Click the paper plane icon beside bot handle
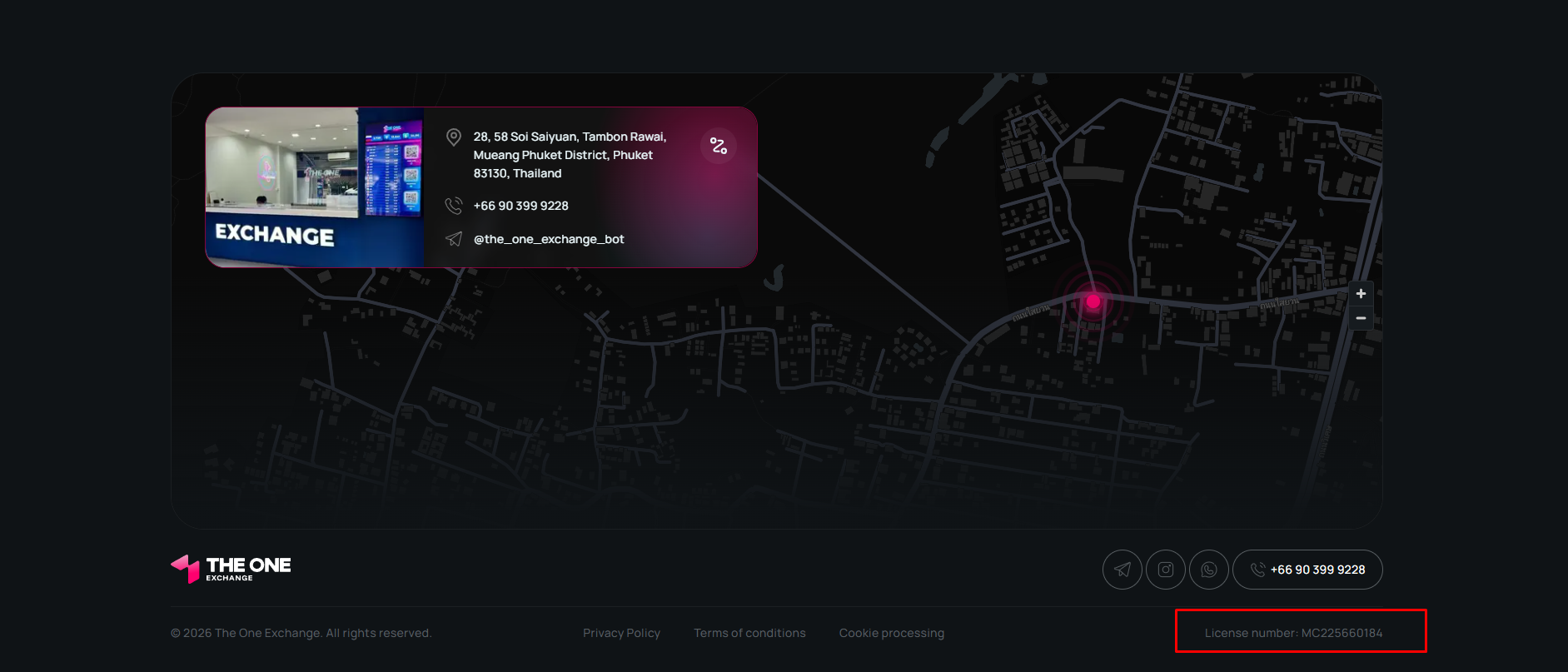Screen dimensions: 1568x672 454,239
